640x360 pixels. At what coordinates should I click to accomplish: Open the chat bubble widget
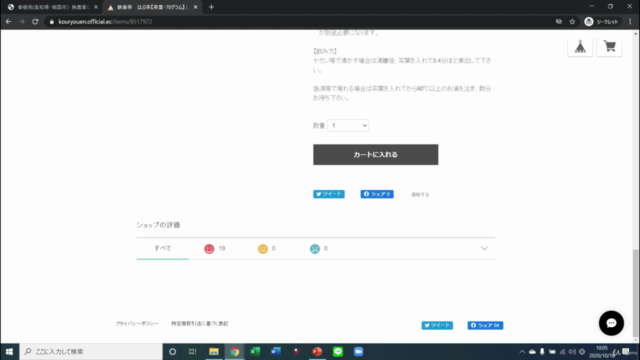coord(611,323)
